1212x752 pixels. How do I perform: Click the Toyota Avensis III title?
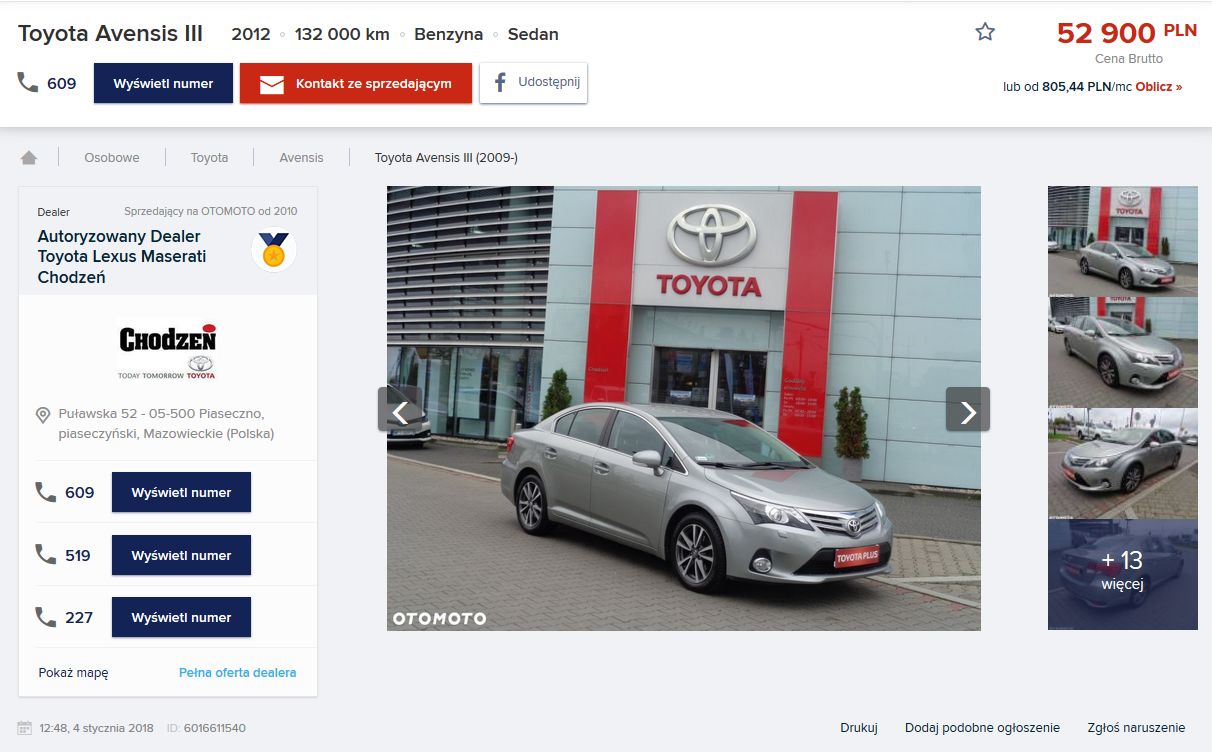tap(110, 34)
